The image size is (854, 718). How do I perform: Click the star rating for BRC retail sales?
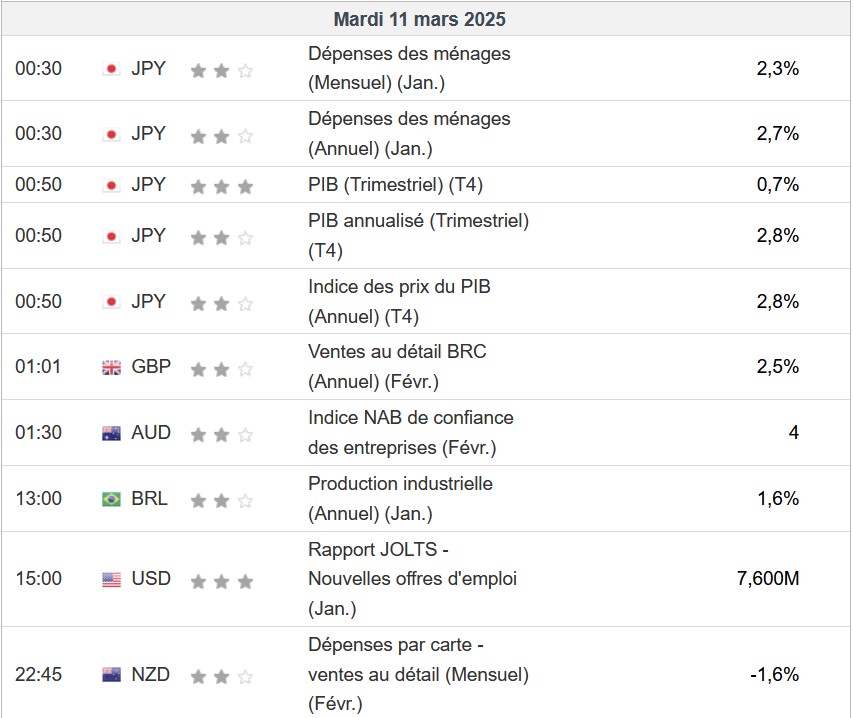[221, 368]
